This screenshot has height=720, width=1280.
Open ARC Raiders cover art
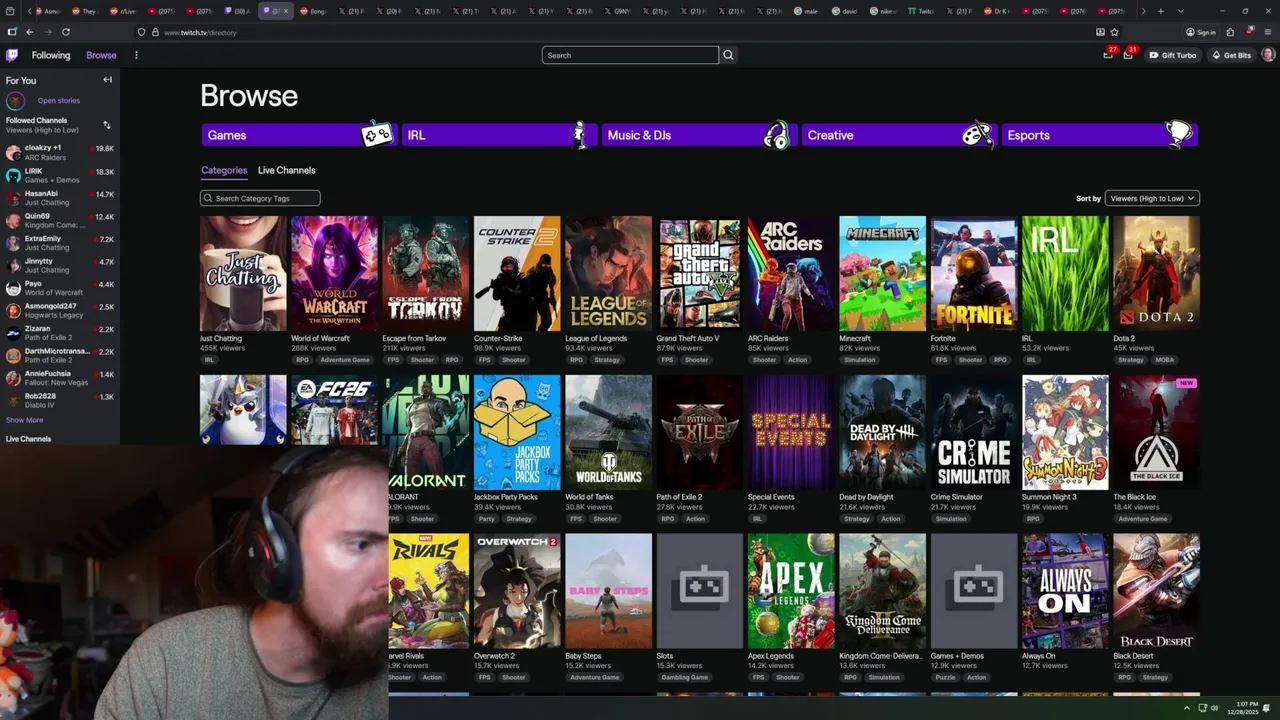point(791,273)
